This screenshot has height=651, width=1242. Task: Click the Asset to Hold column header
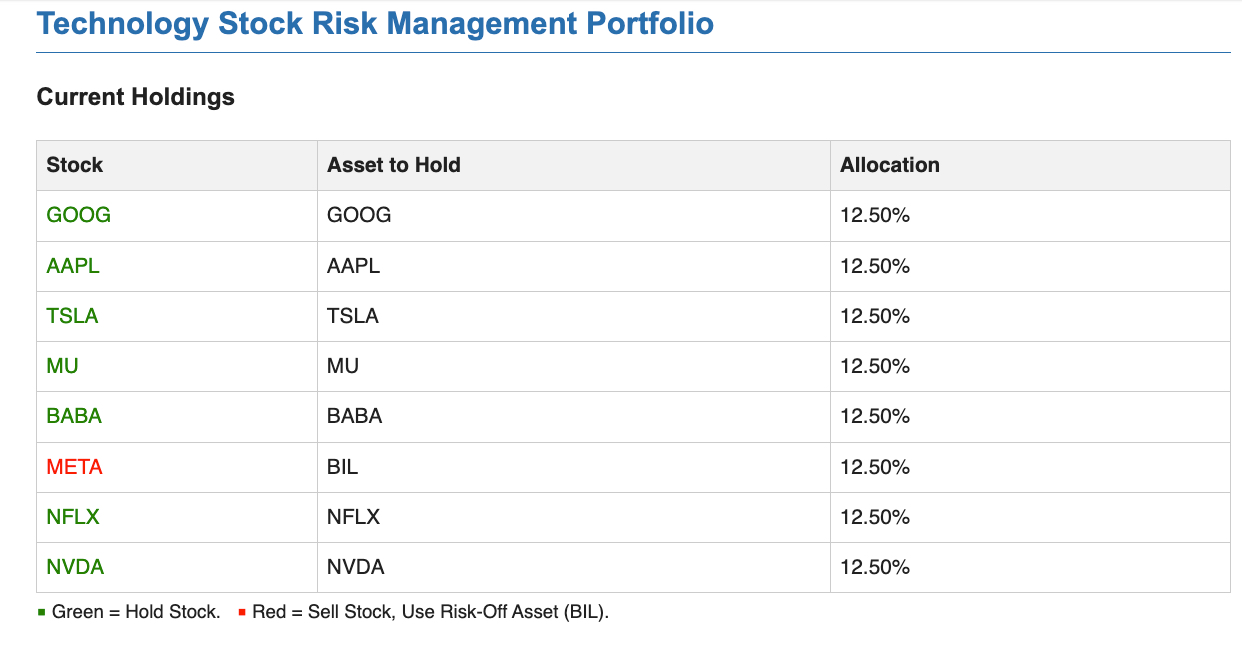pyautogui.click(x=393, y=165)
